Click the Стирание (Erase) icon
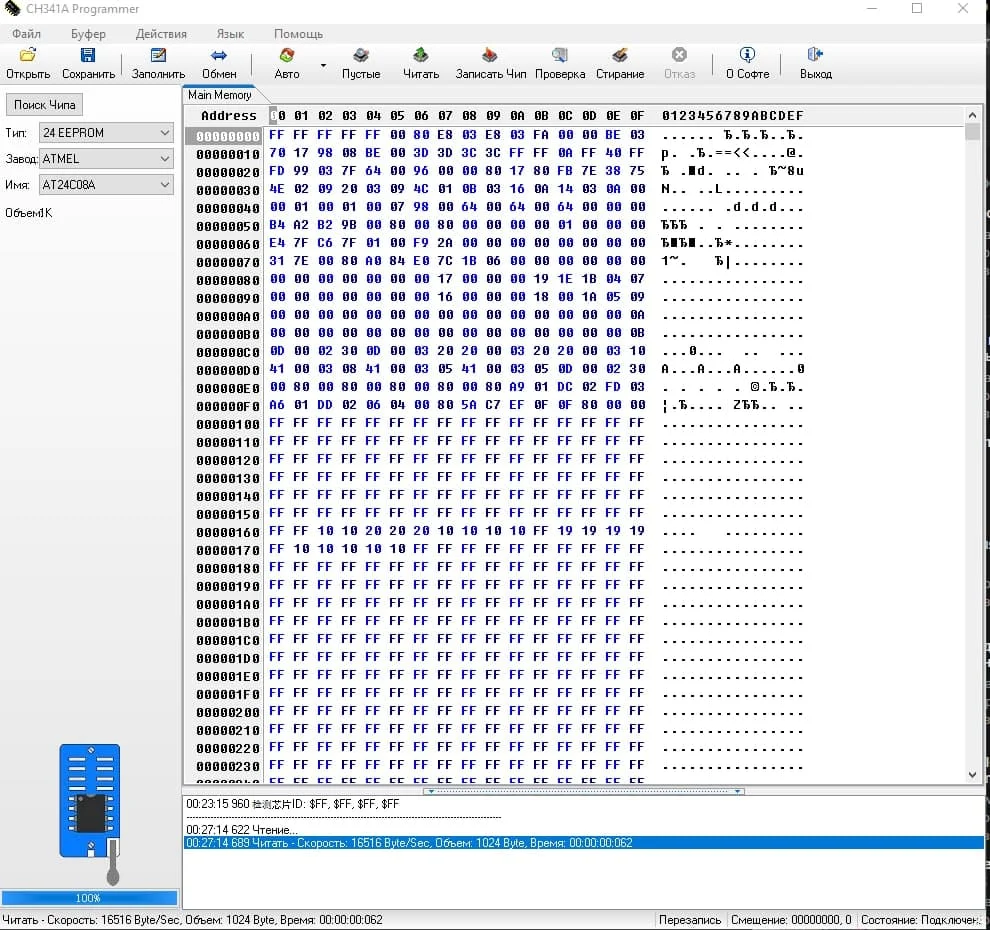Screen dimensions: 990x930 tap(620, 56)
